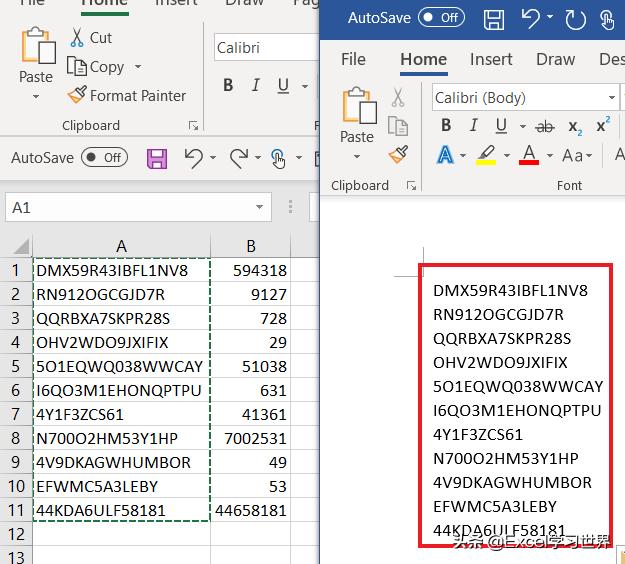Click the yellow highlight color button
Screen dimensions: 625x564
(486, 155)
